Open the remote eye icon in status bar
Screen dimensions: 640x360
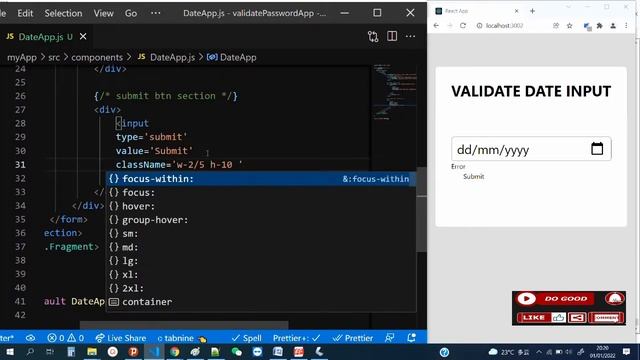click(30, 338)
